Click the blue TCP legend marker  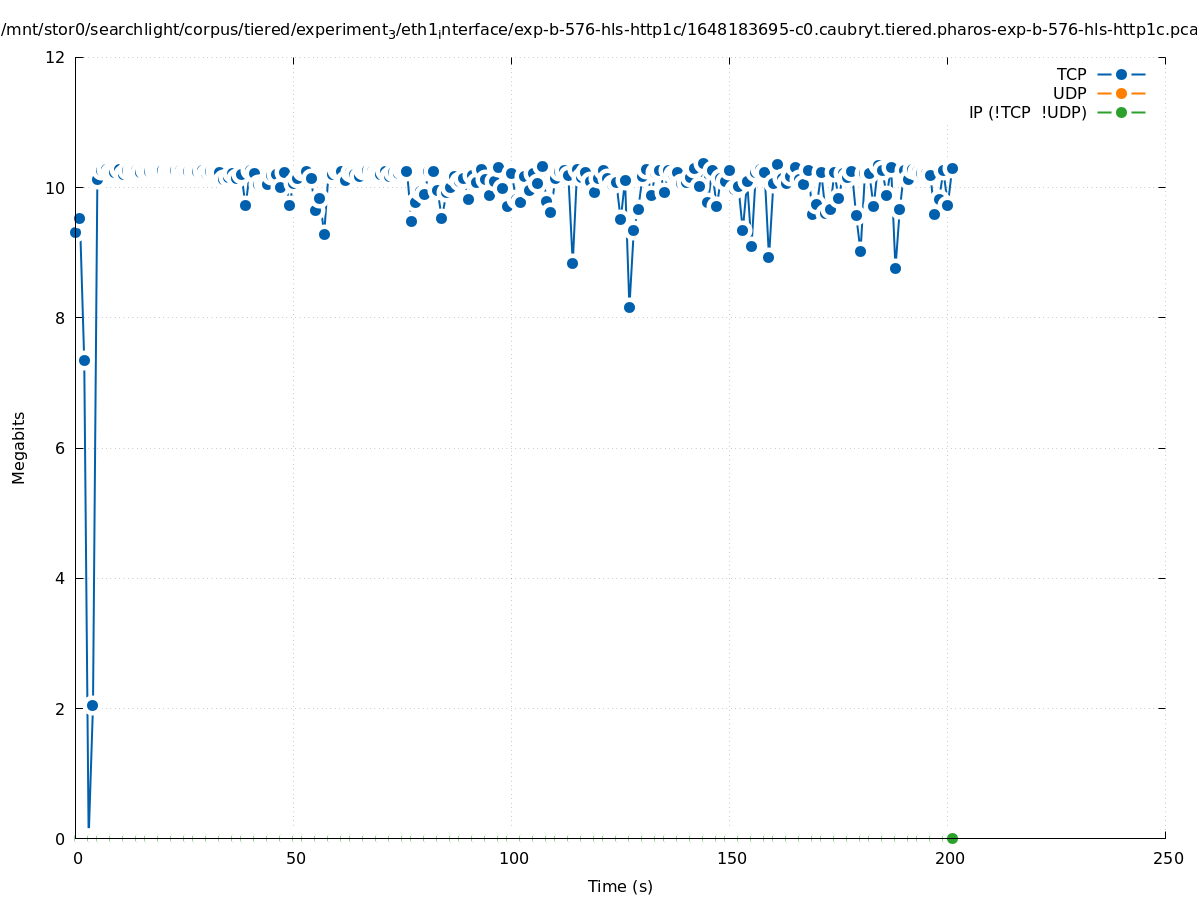1121,74
